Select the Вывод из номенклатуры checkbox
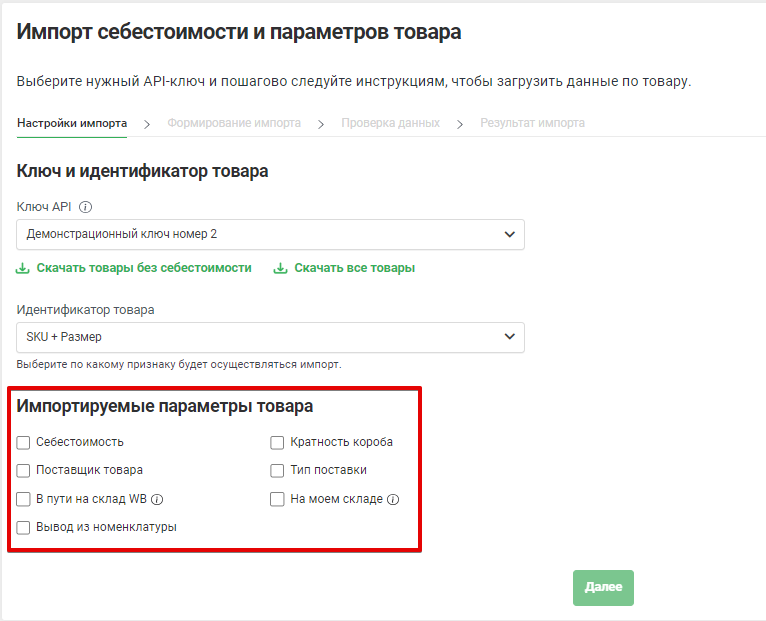The height and width of the screenshot is (621, 766). [x=24, y=527]
